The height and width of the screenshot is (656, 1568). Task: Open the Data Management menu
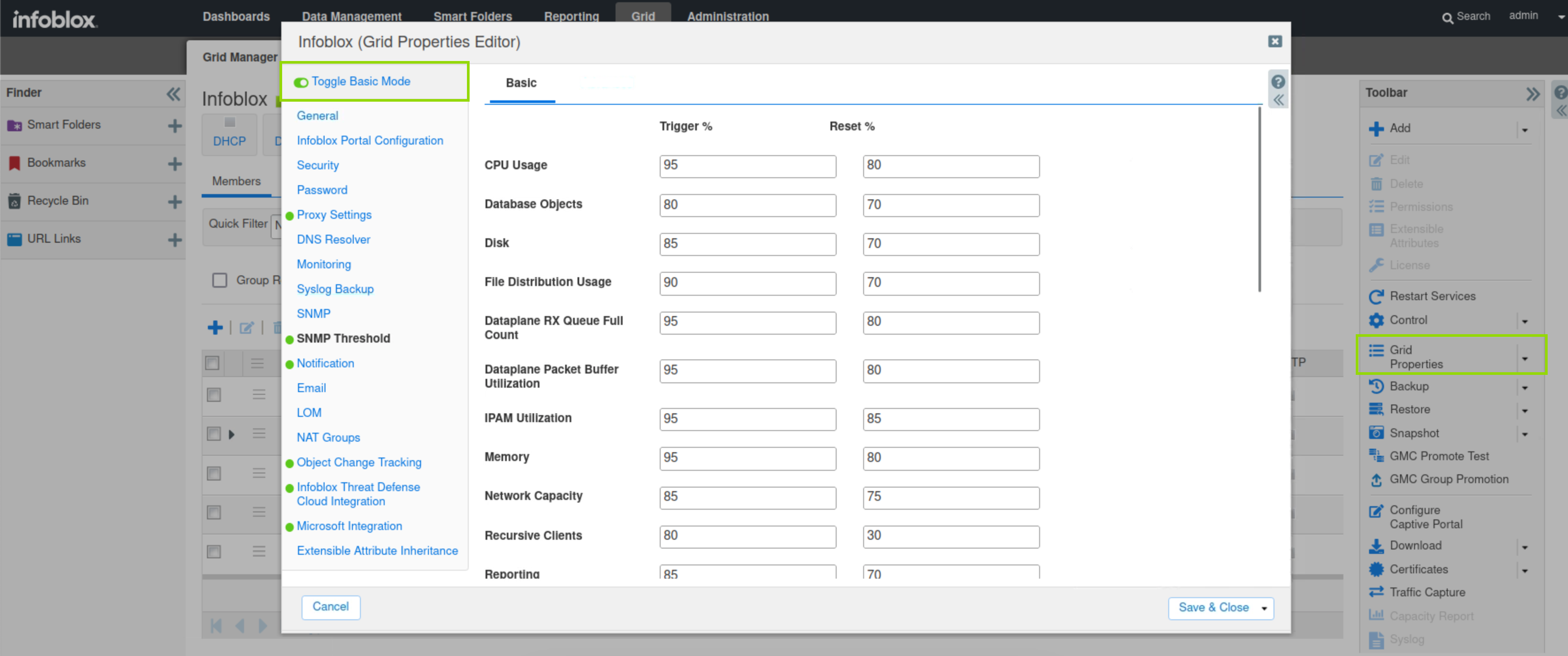point(351,16)
